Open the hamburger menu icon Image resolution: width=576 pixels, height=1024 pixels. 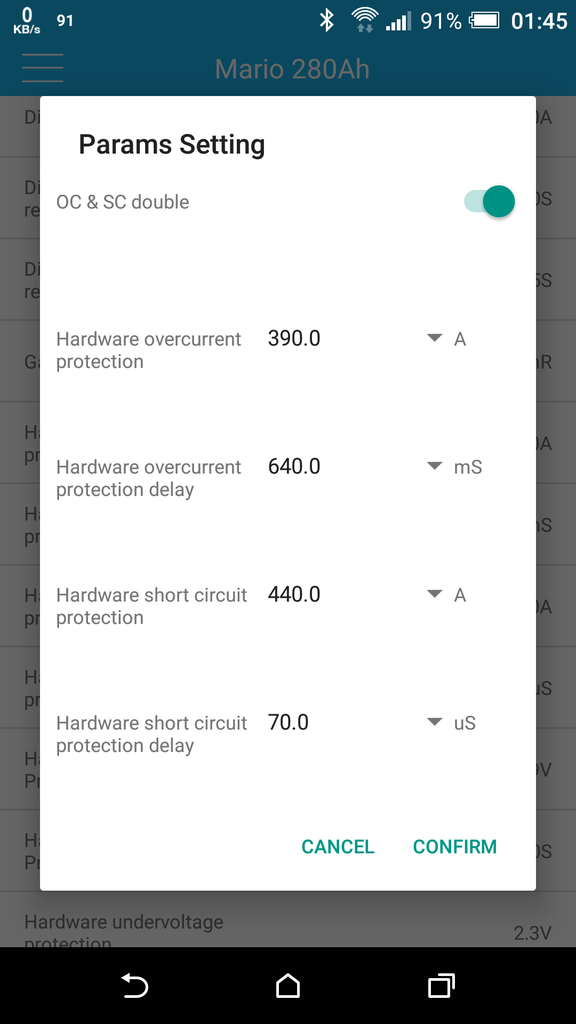click(42, 68)
